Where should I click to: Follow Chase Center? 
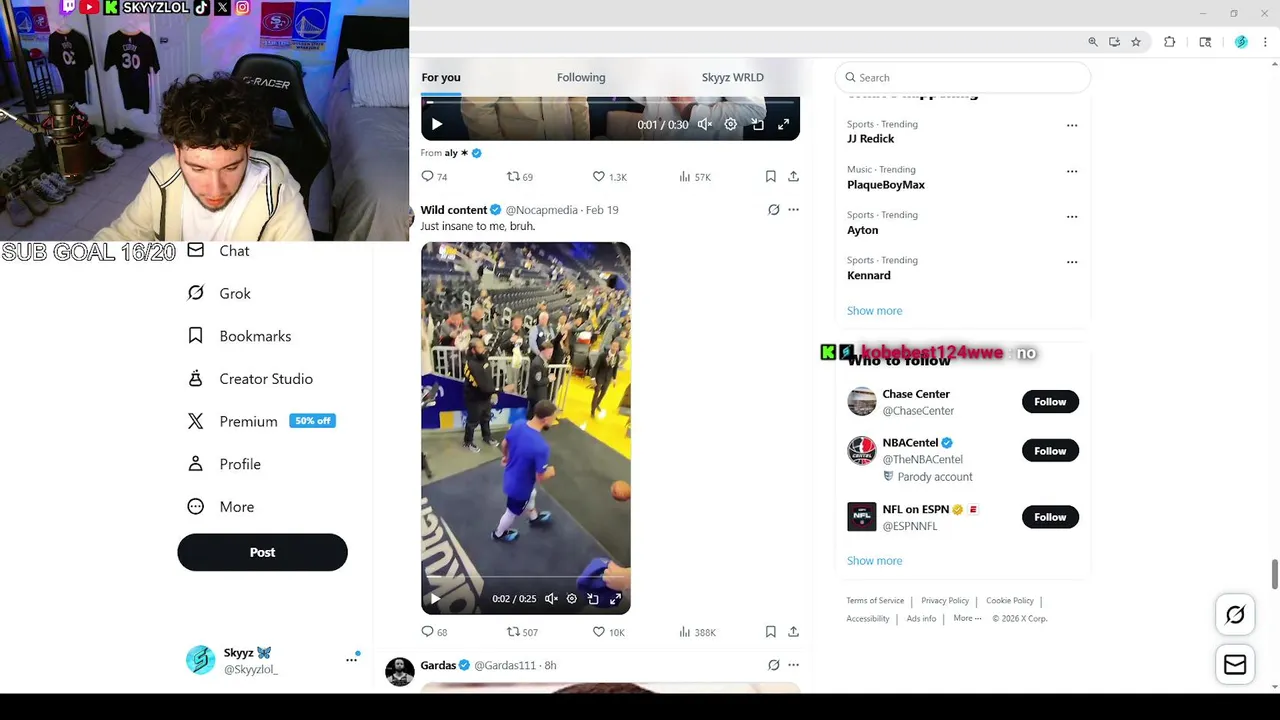(1050, 402)
